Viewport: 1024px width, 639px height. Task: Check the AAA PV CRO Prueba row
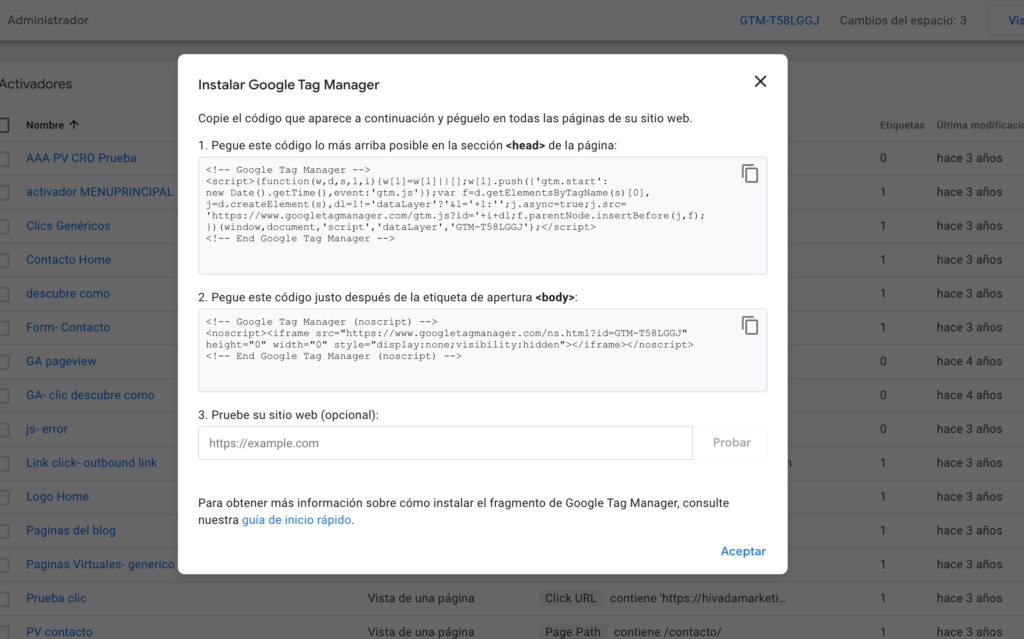pyautogui.click(x=3, y=158)
